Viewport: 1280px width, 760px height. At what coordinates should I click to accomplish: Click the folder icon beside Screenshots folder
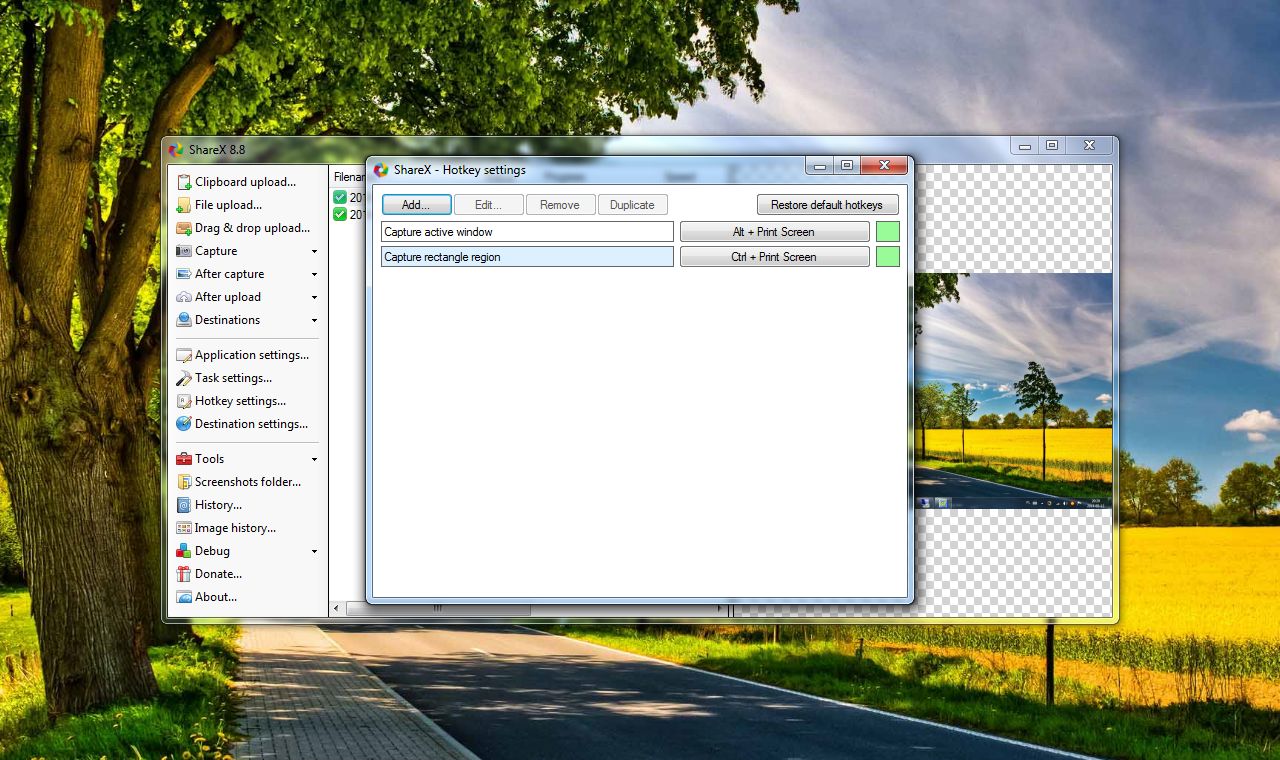(x=184, y=482)
